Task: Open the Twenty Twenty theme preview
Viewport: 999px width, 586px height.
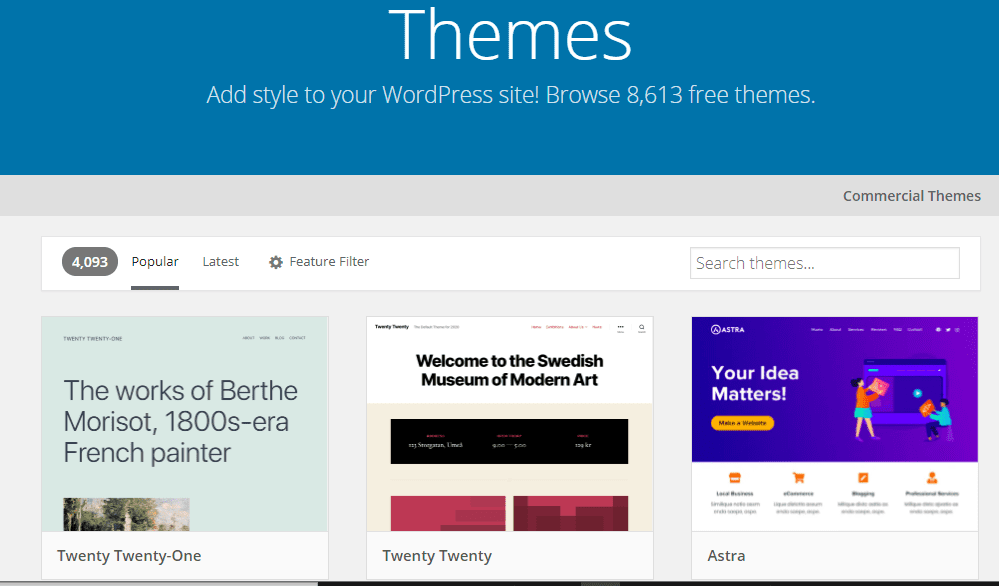Action: [510, 424]
